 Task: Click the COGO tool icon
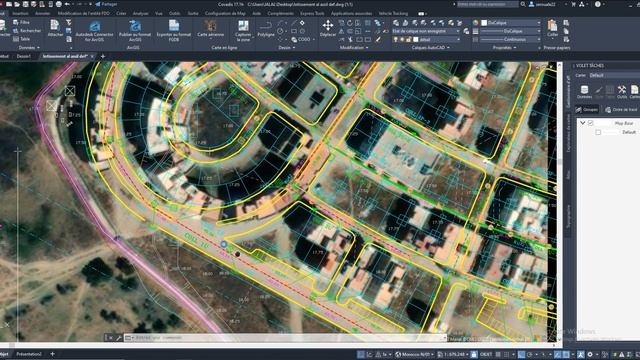click(x=294, y=40)
